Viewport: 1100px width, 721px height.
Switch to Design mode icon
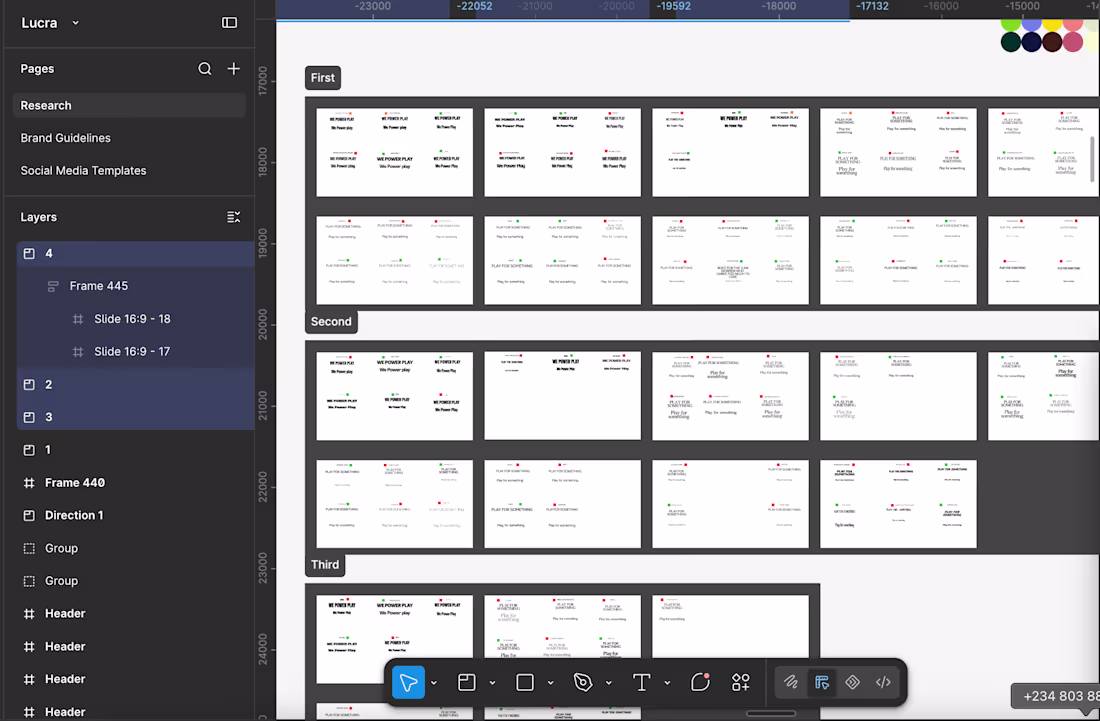(x=822, y=682)
